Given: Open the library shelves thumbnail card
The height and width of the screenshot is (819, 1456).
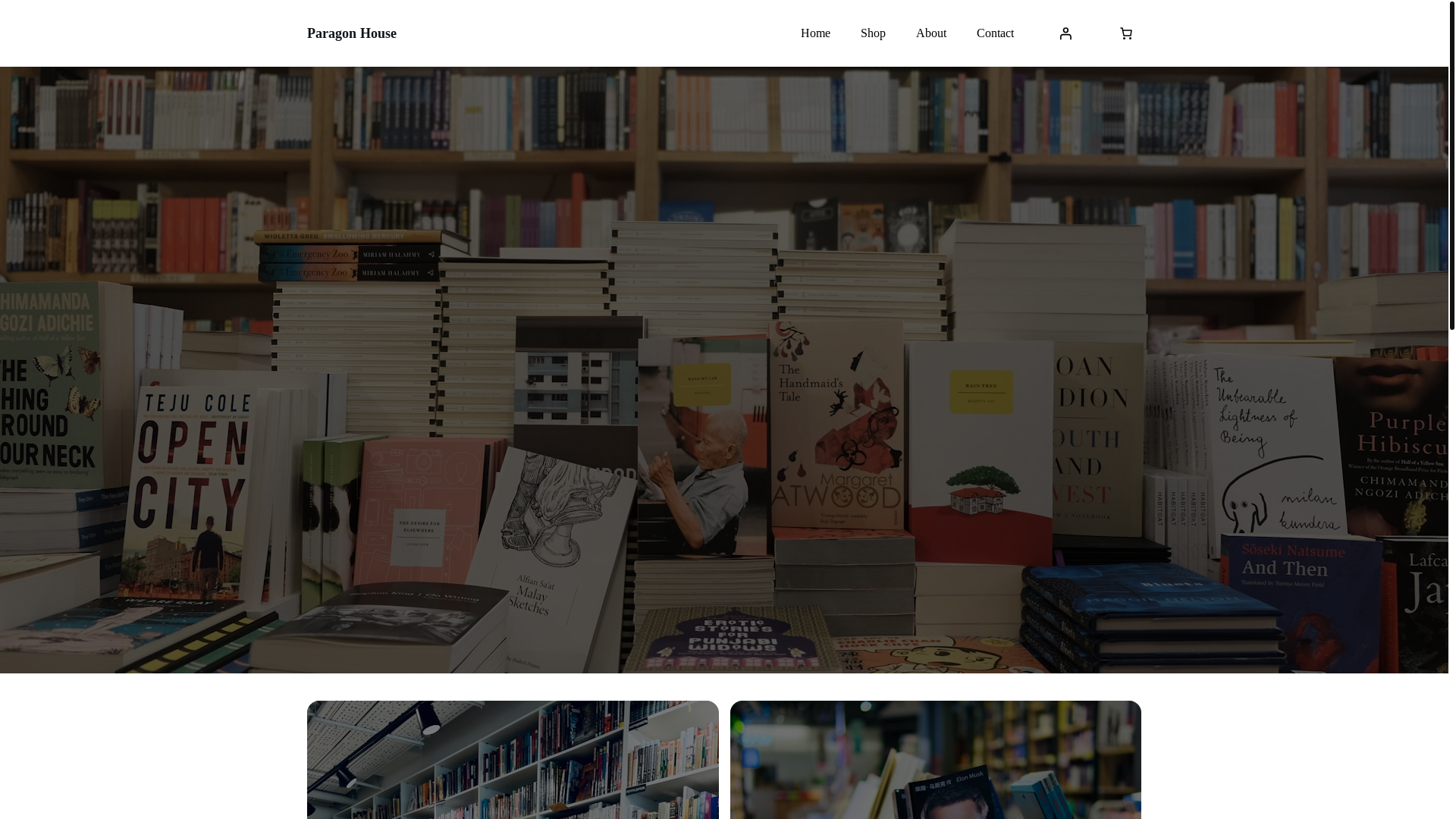Looking at the screenshot, I should [513, 760].
